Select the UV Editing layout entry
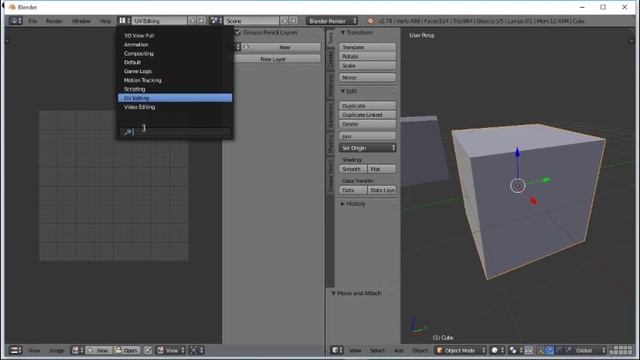 [175, 98]
